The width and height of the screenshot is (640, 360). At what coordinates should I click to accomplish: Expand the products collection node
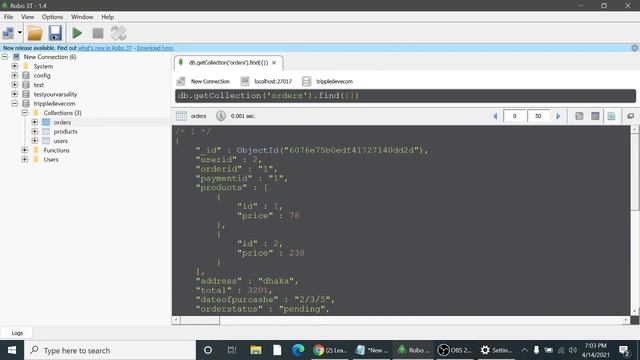point(35,131)
